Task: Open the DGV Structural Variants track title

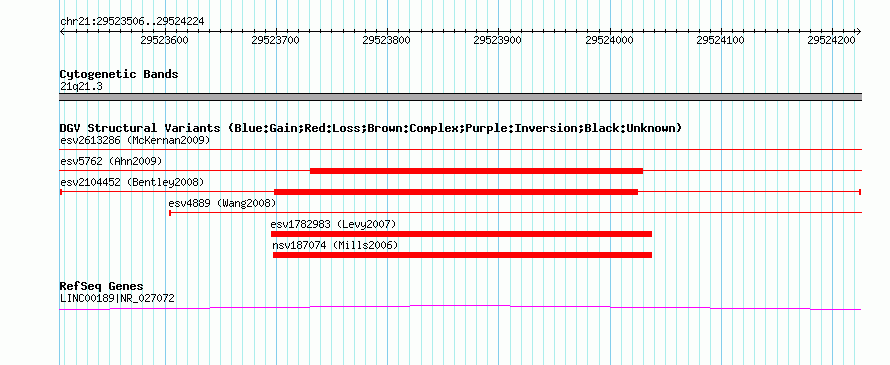Action: point(371,128)
